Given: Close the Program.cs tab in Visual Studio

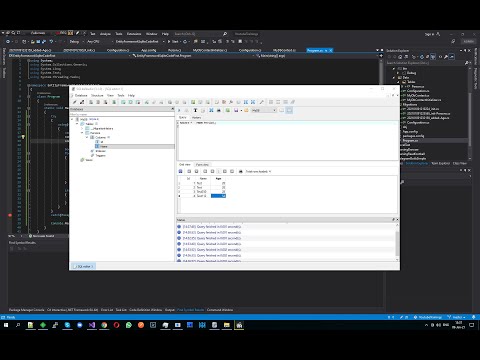Looking at the screenshot, I should [x=331, y=50].
